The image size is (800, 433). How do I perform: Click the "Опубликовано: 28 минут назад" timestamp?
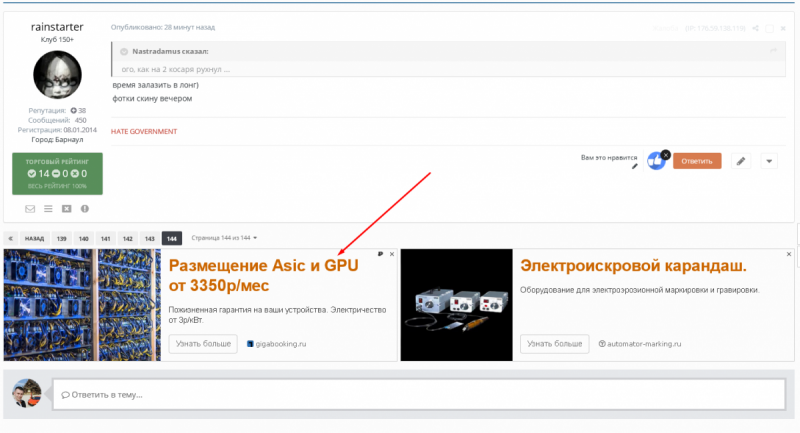coord(163,28)
